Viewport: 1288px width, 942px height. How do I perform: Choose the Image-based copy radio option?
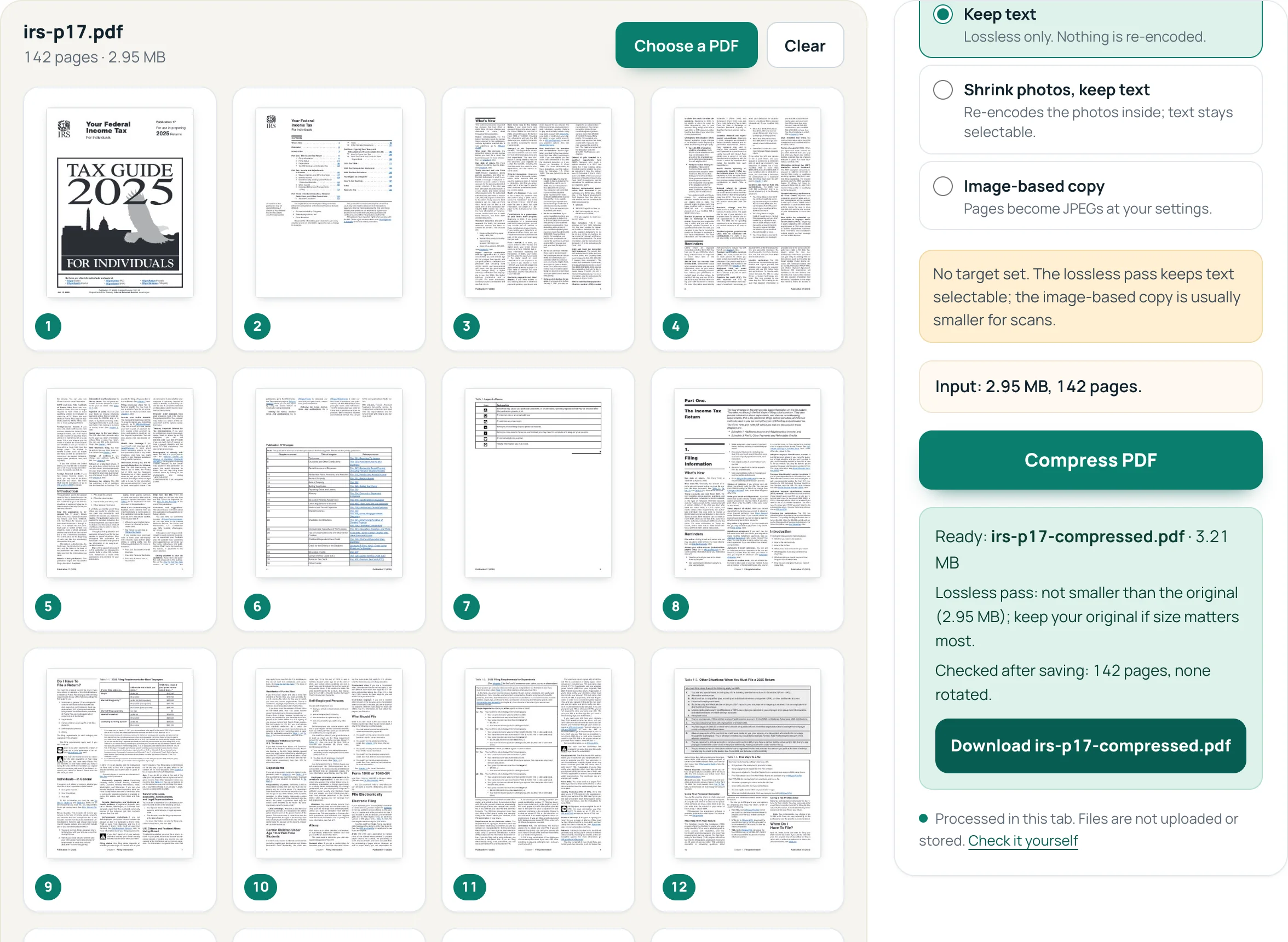tap(942, 186)
